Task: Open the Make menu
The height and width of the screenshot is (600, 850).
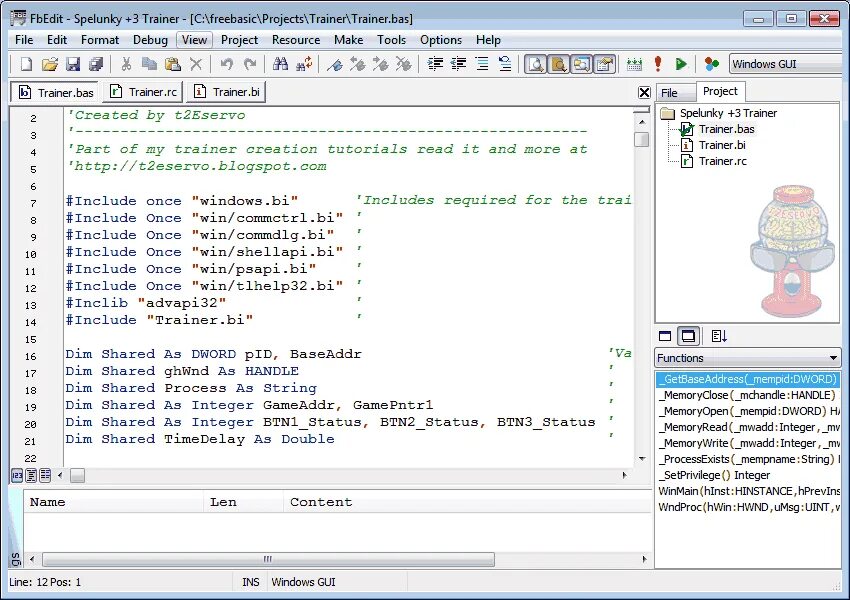Action: click(x=349, y=40)
